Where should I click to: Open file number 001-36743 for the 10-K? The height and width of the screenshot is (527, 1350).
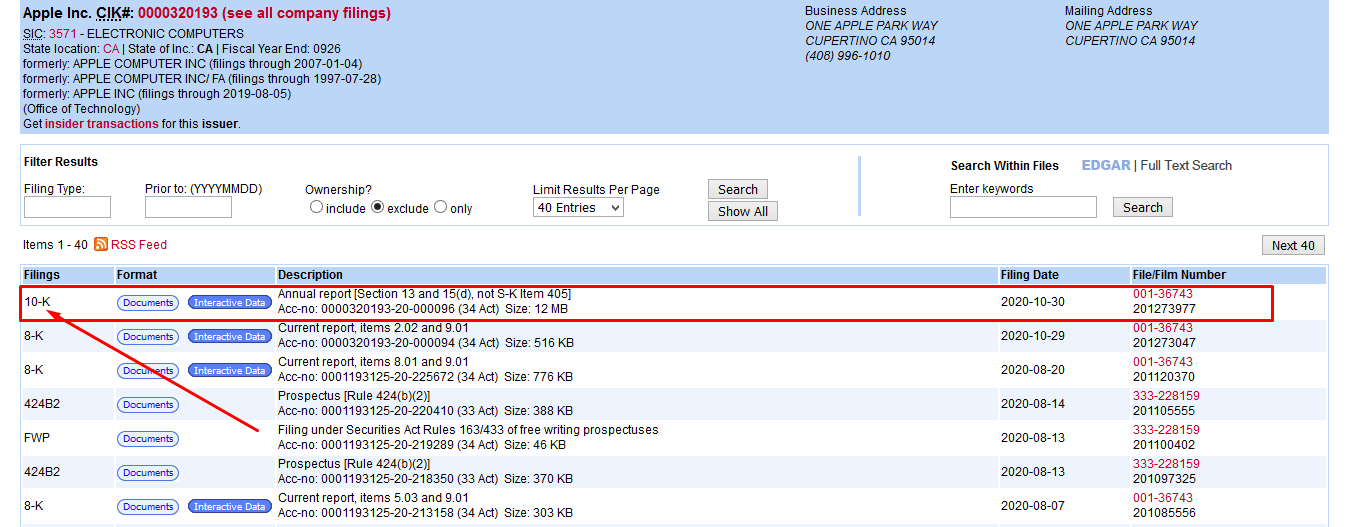pyautogui.click(x=1162, y=294)
